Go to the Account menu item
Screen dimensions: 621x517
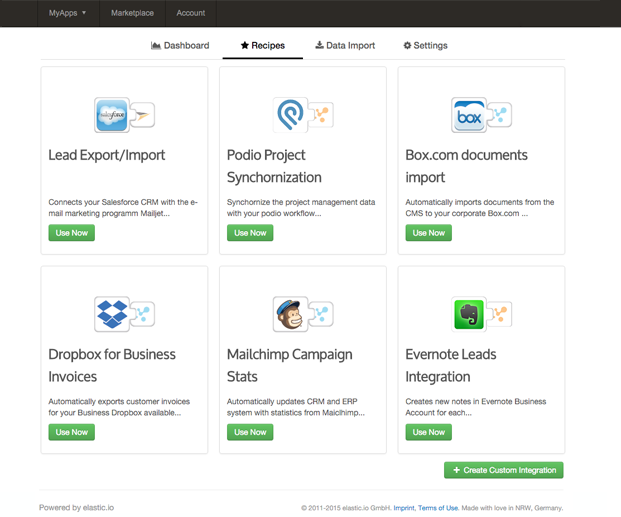(x=191, y=13)
